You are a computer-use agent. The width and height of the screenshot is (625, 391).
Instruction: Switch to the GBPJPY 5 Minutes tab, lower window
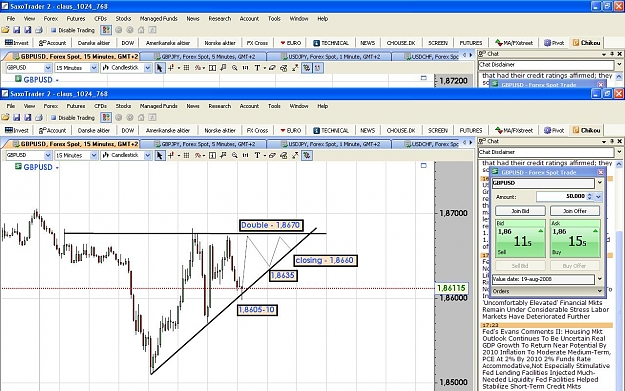pos(204,144)
